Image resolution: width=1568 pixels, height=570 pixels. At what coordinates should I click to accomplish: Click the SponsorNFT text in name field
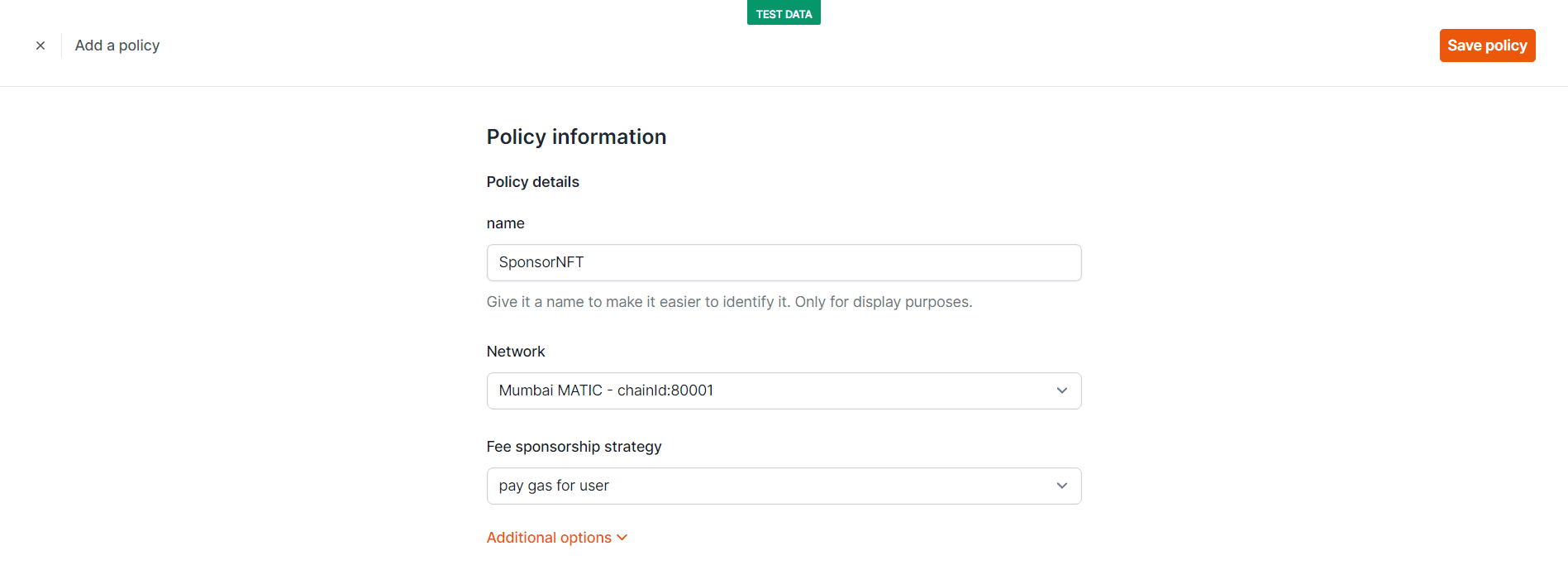pyautogui.click(x=541, y=262)
